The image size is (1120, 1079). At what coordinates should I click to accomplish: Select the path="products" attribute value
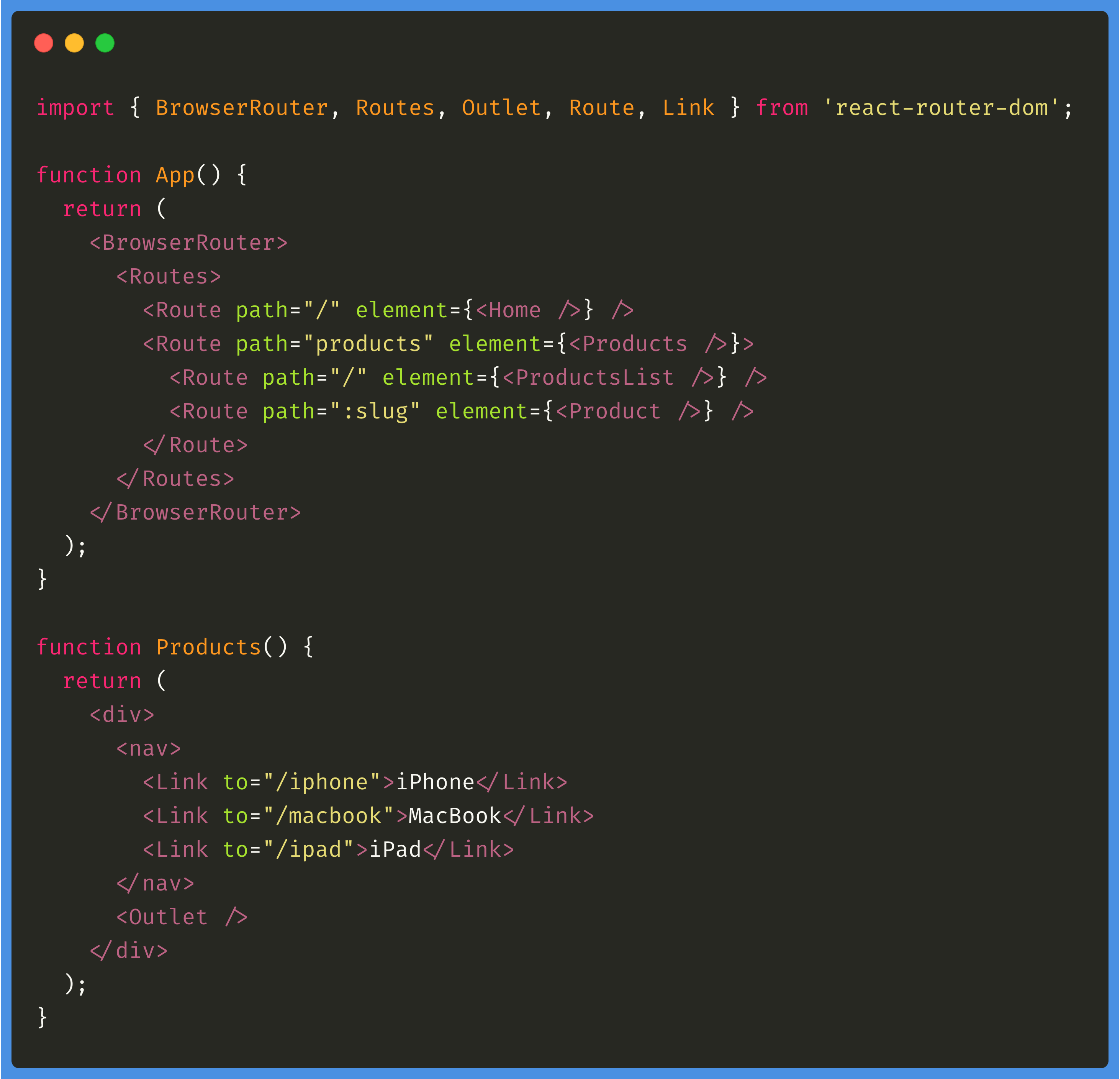(x=368, y=343)
